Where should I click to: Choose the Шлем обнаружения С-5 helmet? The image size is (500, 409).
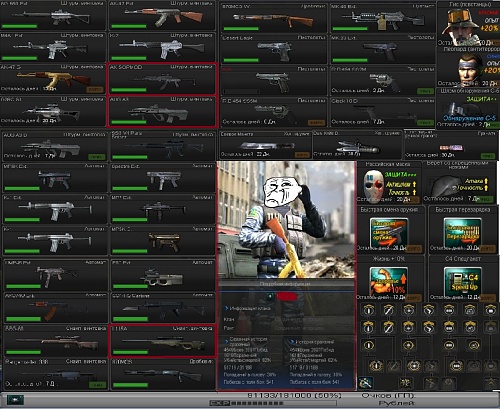pyautogui.click(x=468, y=108)
